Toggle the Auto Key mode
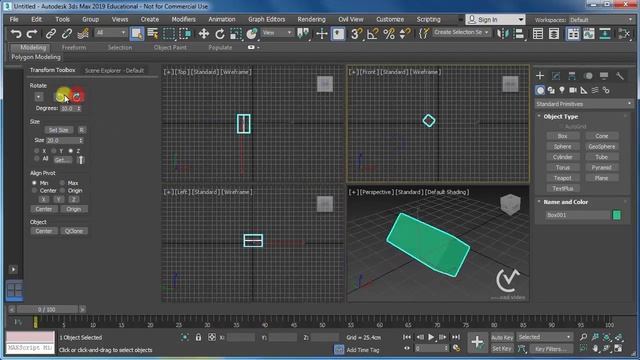 [502, 338]
